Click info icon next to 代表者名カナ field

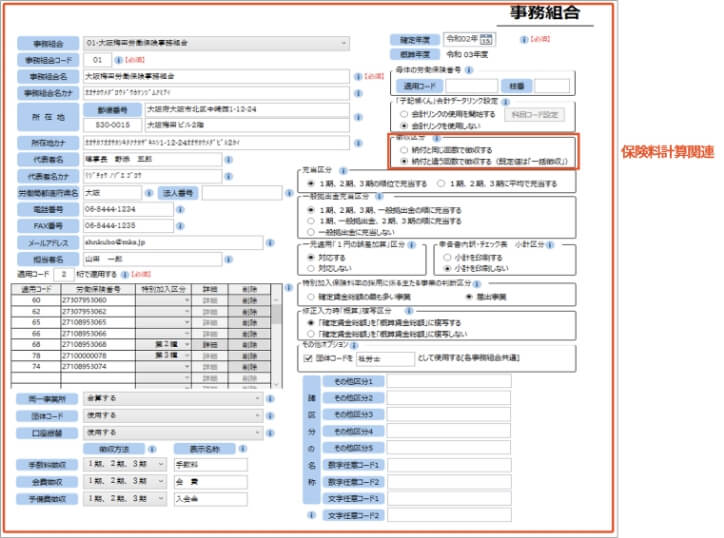229,176
